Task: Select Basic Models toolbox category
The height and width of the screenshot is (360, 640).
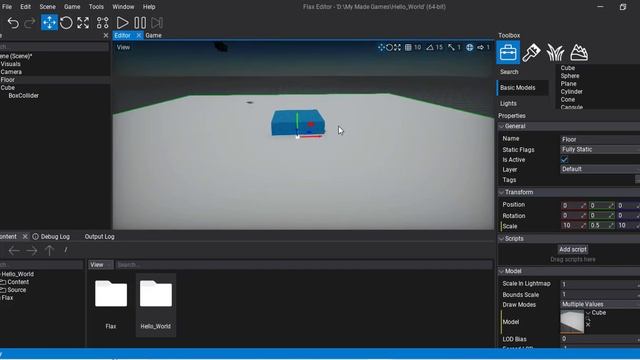Action: [522, 87]
